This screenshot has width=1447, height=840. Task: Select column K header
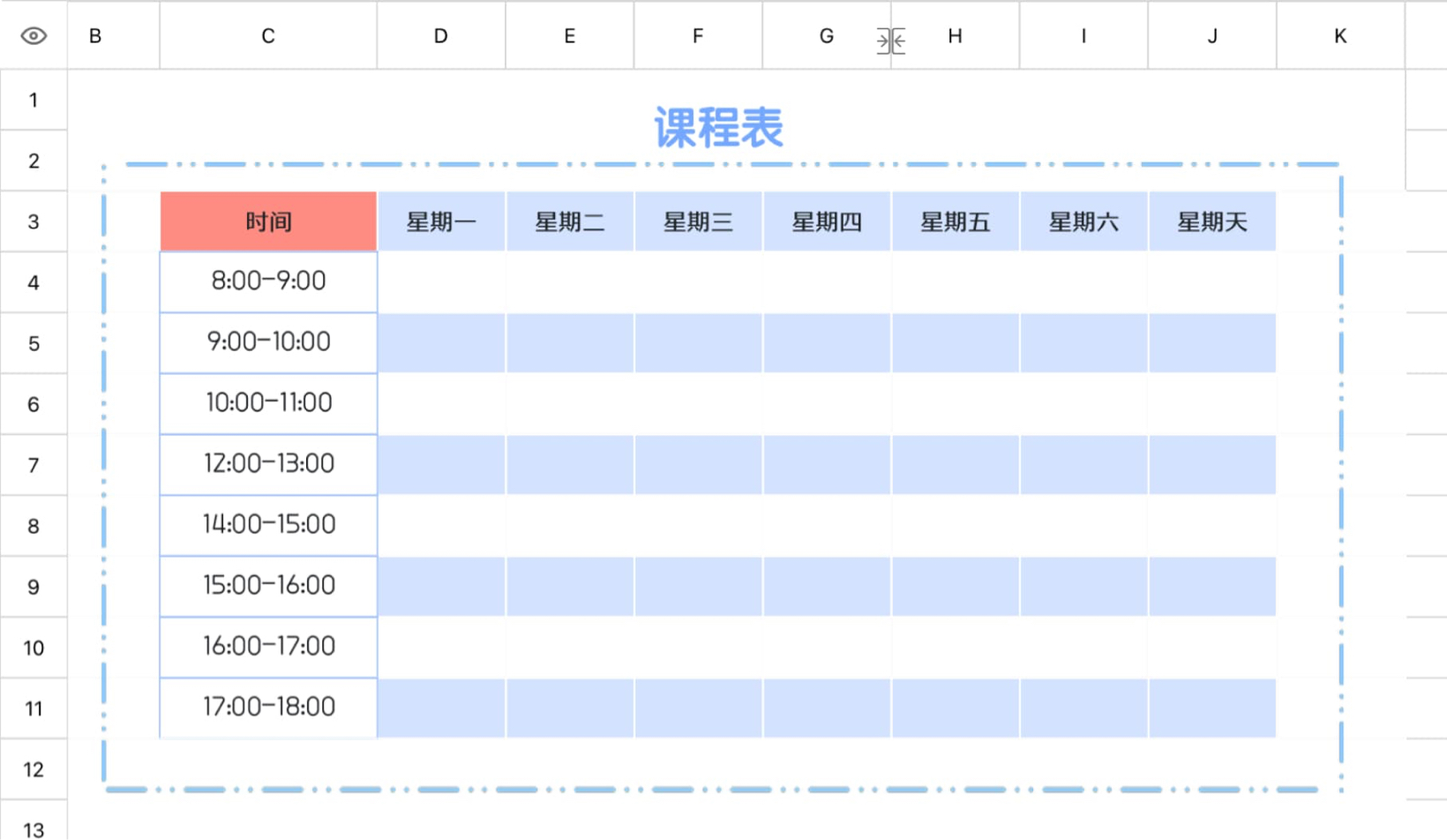click(1340, 36)
